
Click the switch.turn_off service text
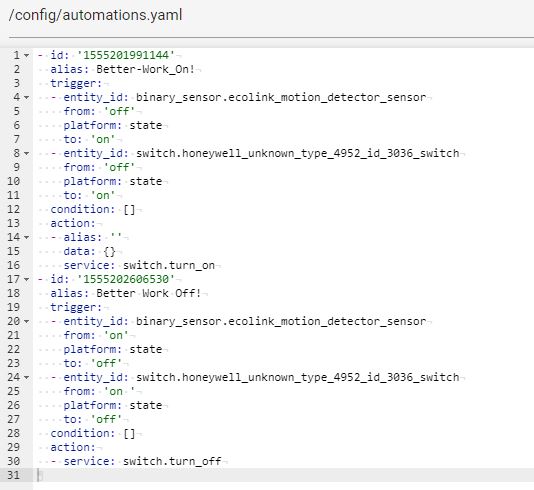tap(172, 461)
